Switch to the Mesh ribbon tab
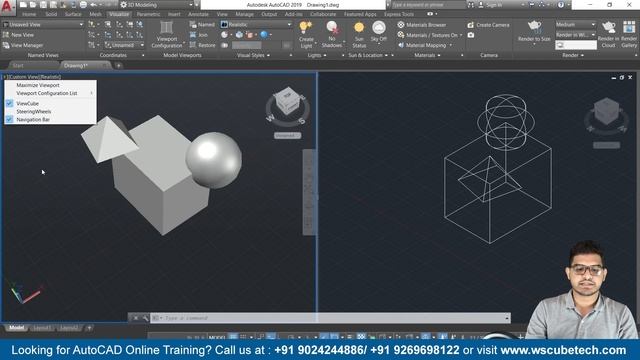The width and height of the screenshot is (640, 360). tap(96, 14)
